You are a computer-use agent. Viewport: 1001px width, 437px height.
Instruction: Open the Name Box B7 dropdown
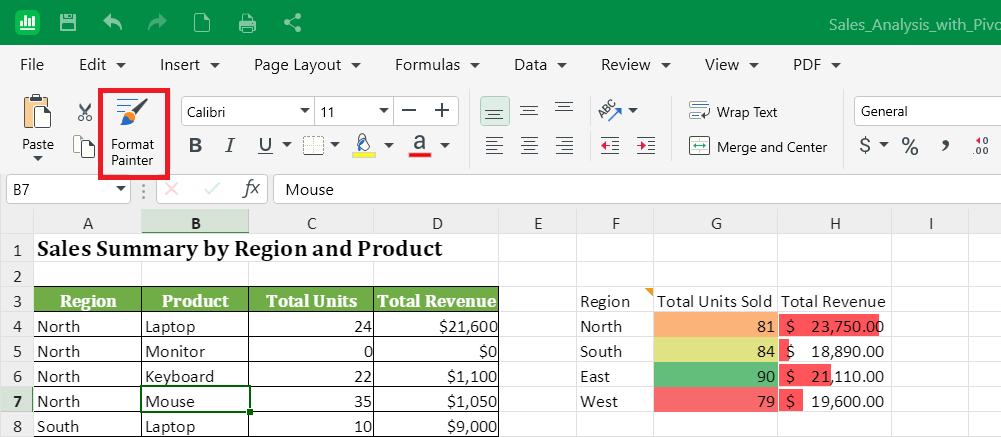point(120,189)
